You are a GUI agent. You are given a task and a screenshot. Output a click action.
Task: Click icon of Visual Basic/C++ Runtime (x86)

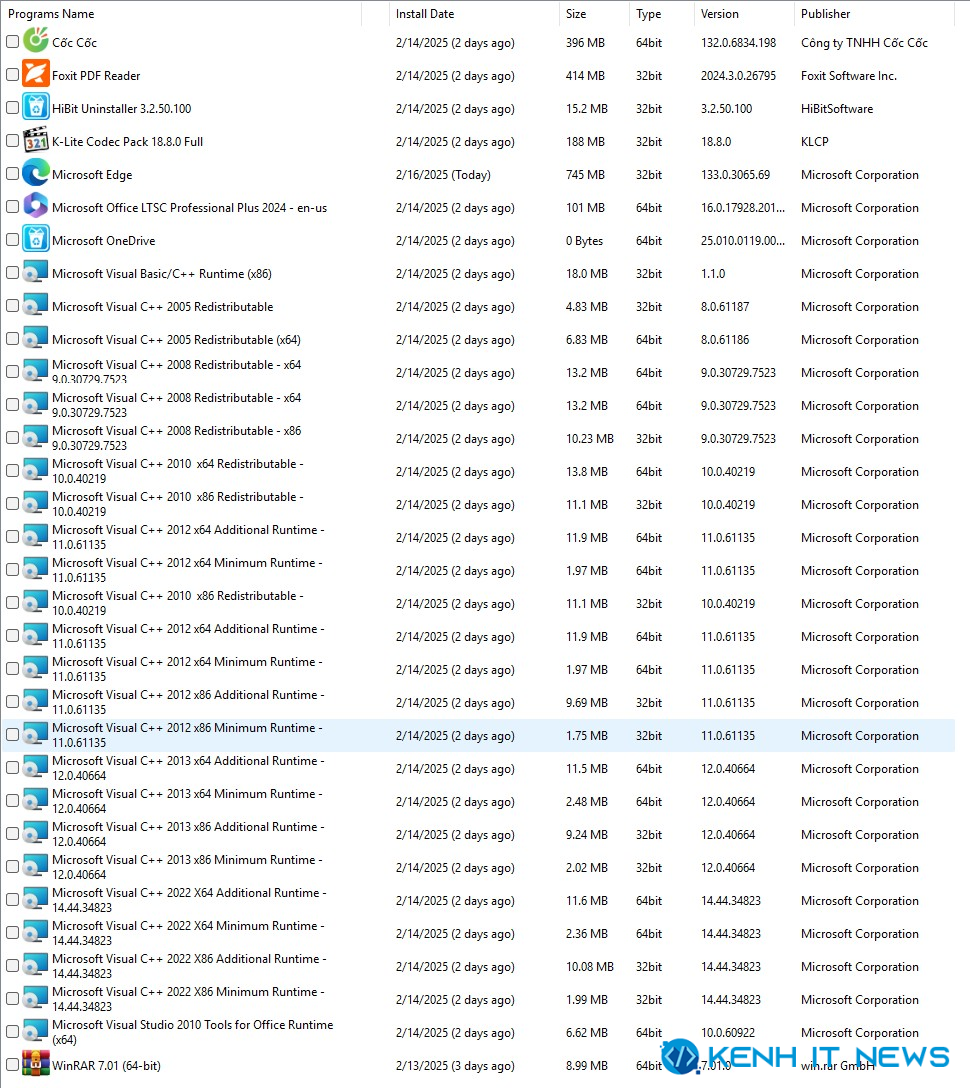pyautogui.click(x=35, y=272)
